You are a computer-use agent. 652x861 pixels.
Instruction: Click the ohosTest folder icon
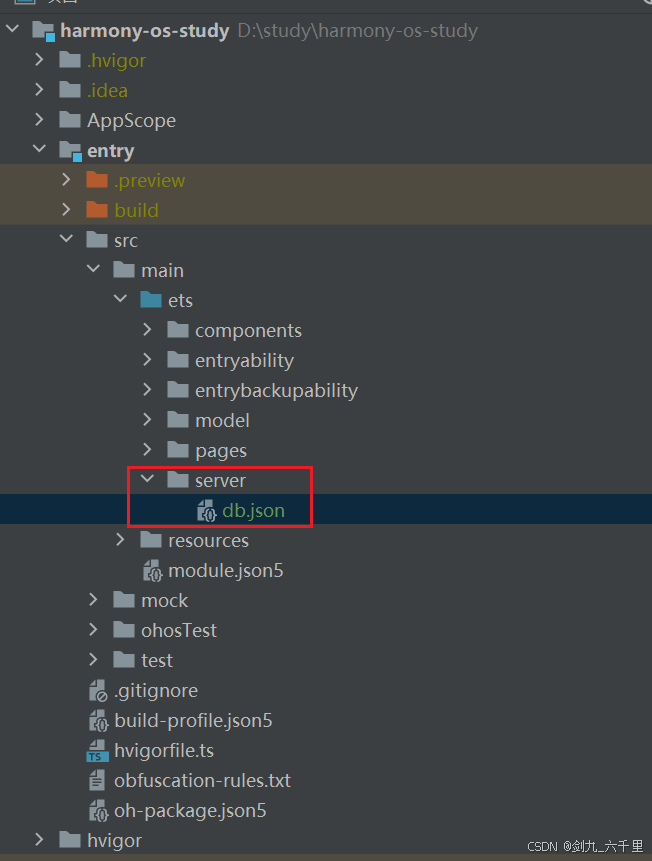coord(124,630)
